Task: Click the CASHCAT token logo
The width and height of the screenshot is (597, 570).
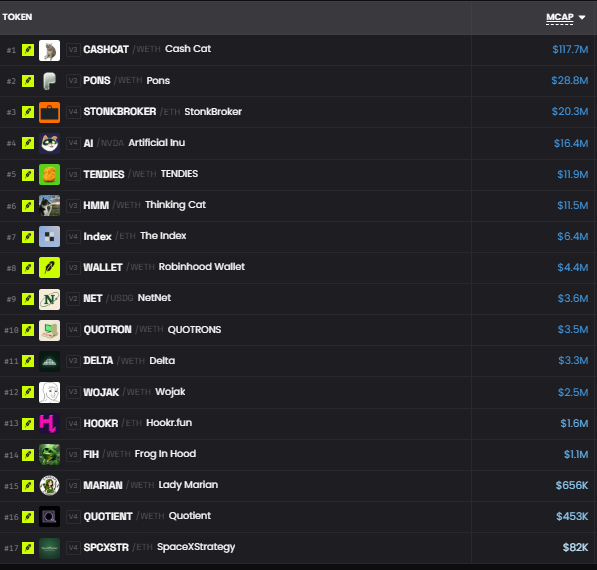Action: (49, 50)
